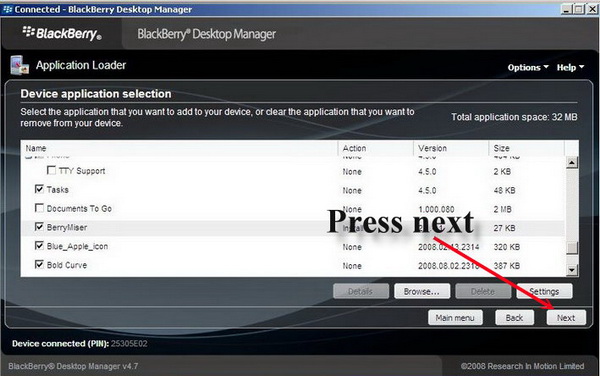Click the Browse... button
The image size is (600, 376).
(422, 291)
